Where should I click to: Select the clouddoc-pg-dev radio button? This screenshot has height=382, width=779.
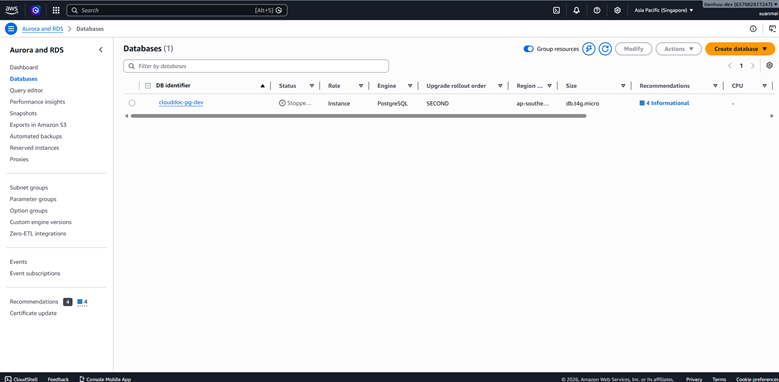(x=132, y=103)
